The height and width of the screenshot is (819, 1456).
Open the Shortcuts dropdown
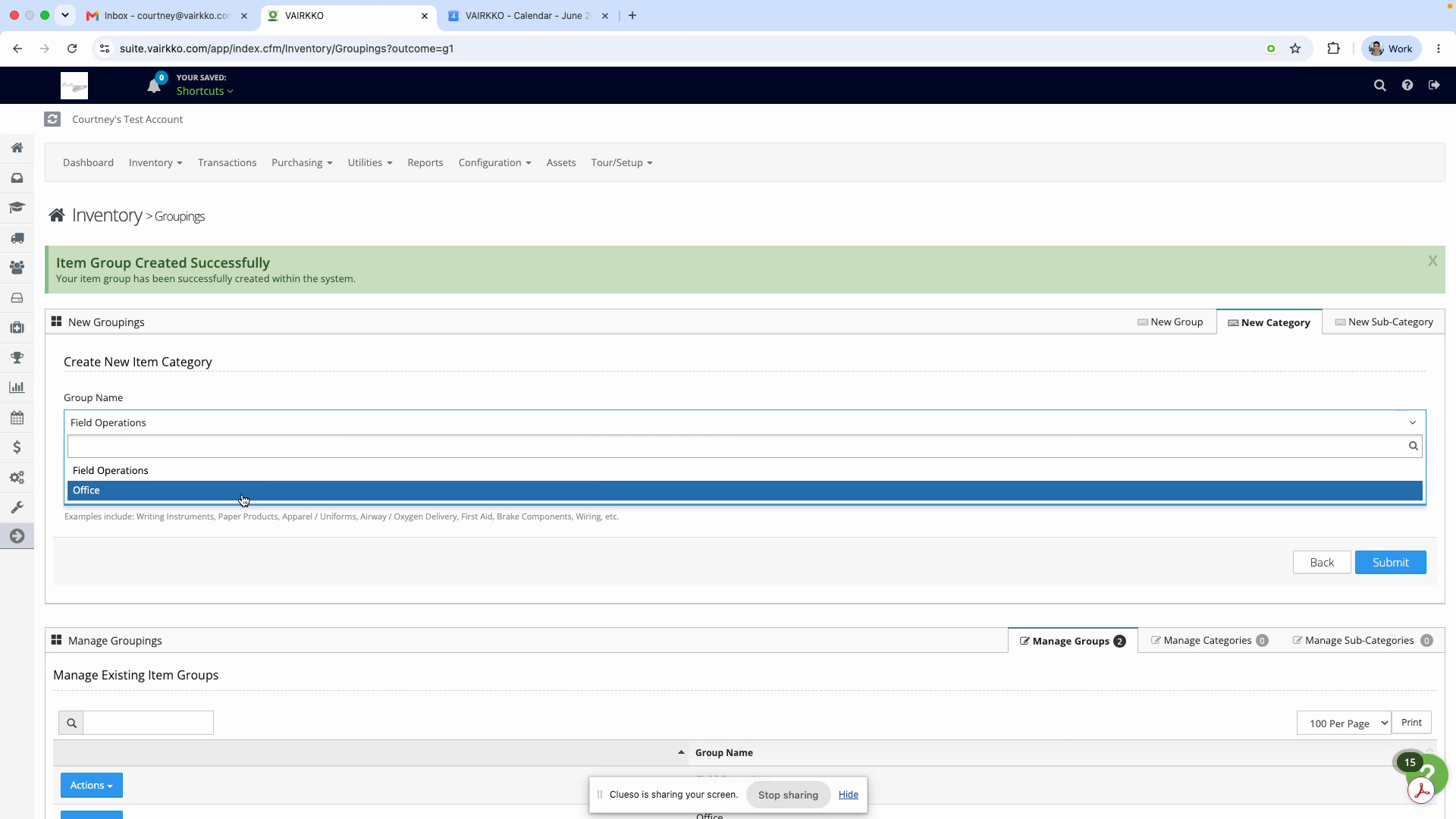click(x=205, y=91)
